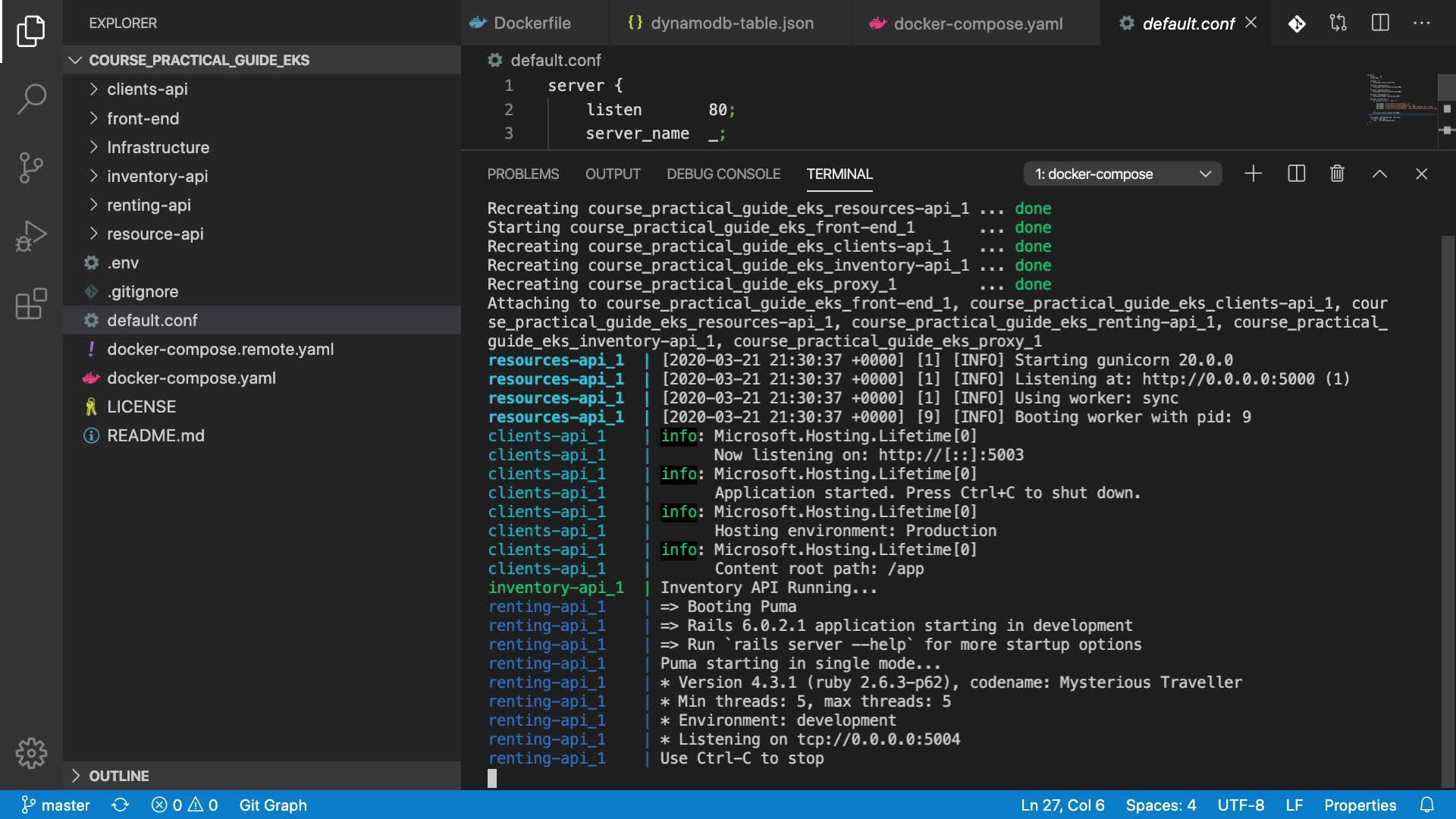This screenshot has width=1456, height=819.
Task: Synchronize changes in status bar
Action: click(121, 805)
